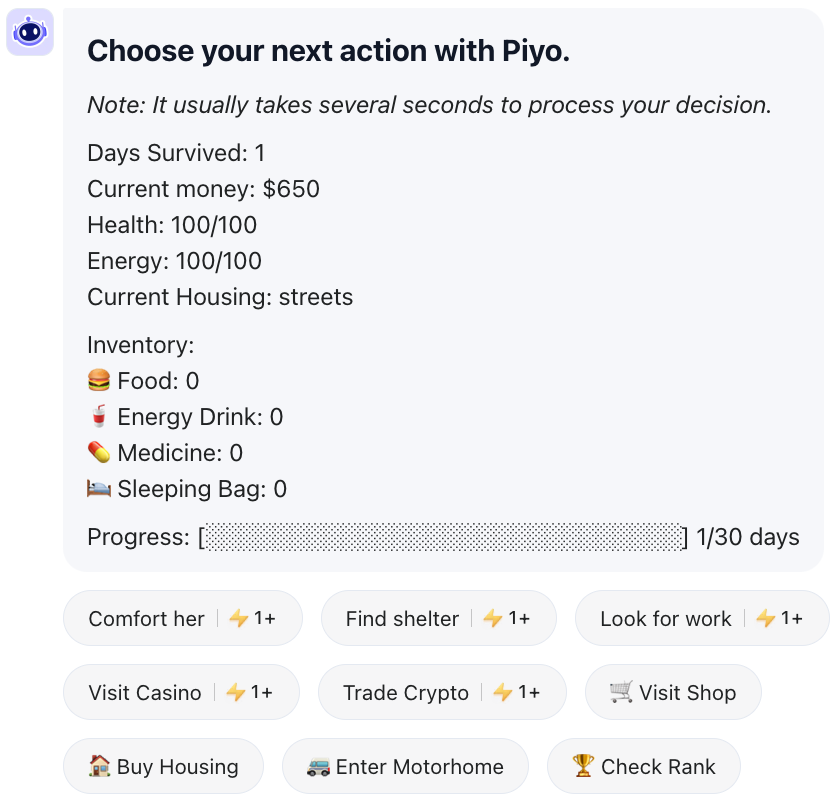832x802 pixels.
Task: Open the Visit Casino action
Action: [x=145, y=692]
